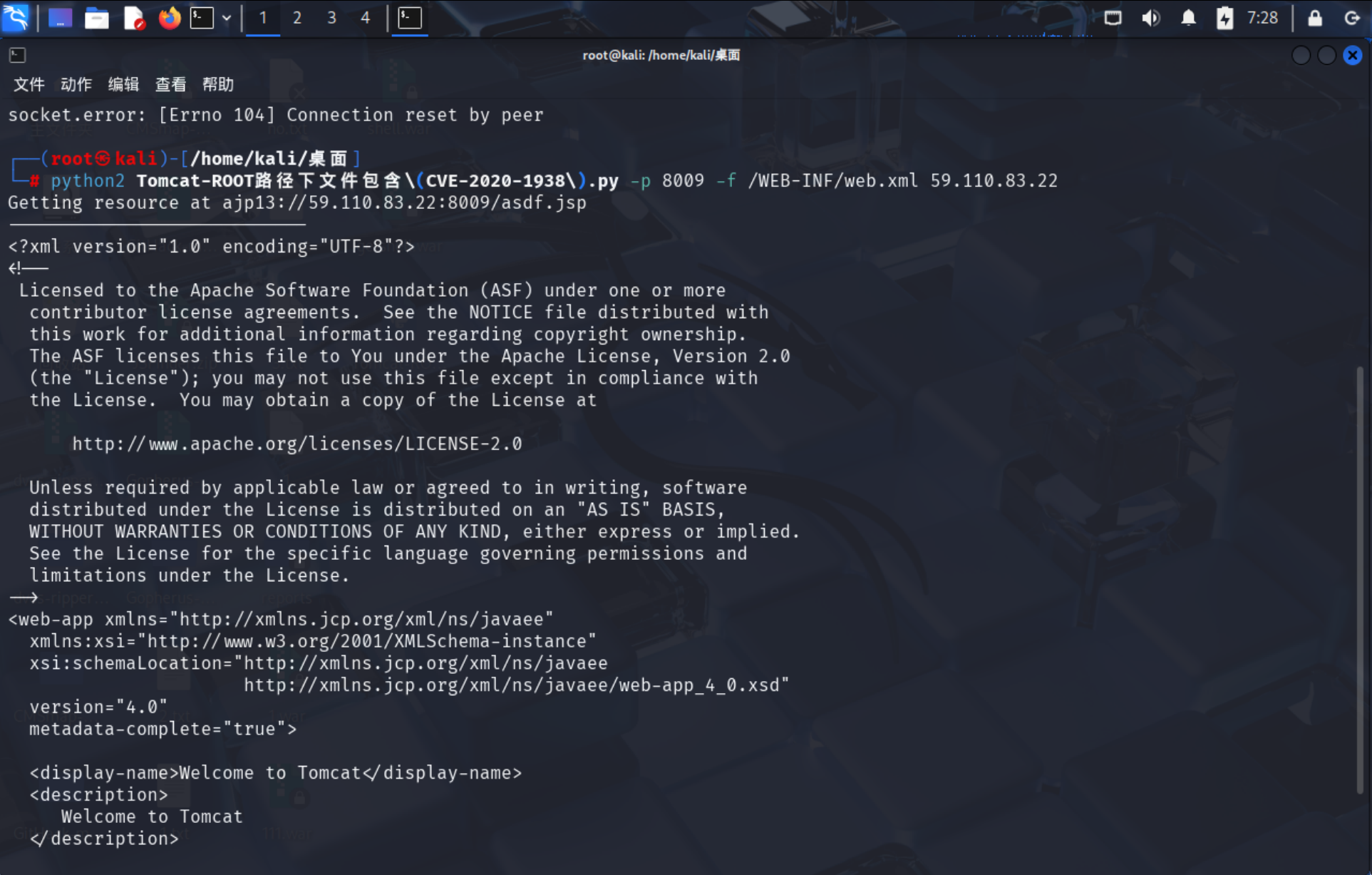Image resolution: width=1372 pixels, height=875 pixels.
Task: Switch to workspace 4
Action: pos(366,18)
